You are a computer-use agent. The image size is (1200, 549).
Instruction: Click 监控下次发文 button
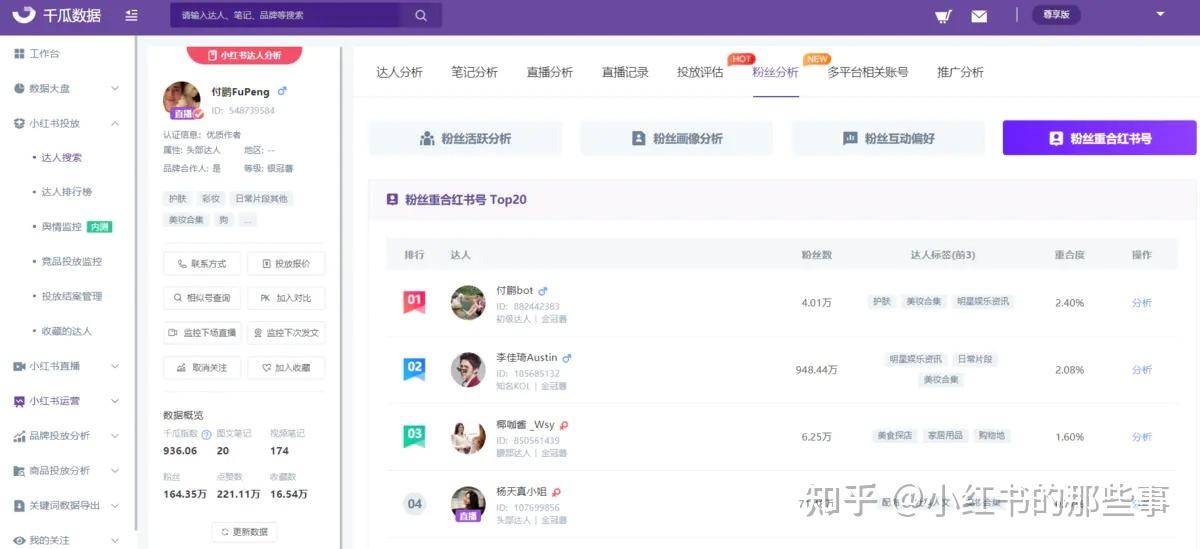(x=286, y=333)
